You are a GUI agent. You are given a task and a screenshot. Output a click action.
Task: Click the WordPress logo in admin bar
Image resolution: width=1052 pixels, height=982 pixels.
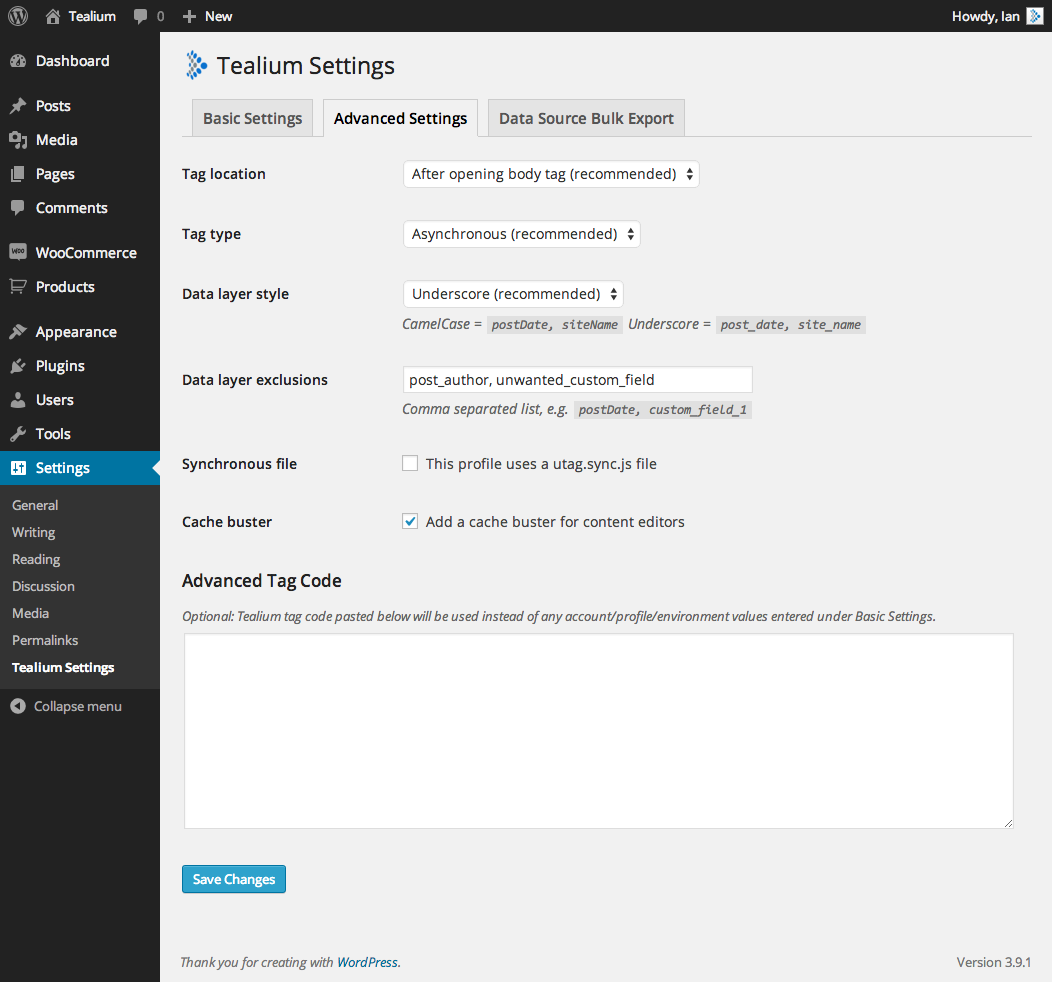click(17, 16)
